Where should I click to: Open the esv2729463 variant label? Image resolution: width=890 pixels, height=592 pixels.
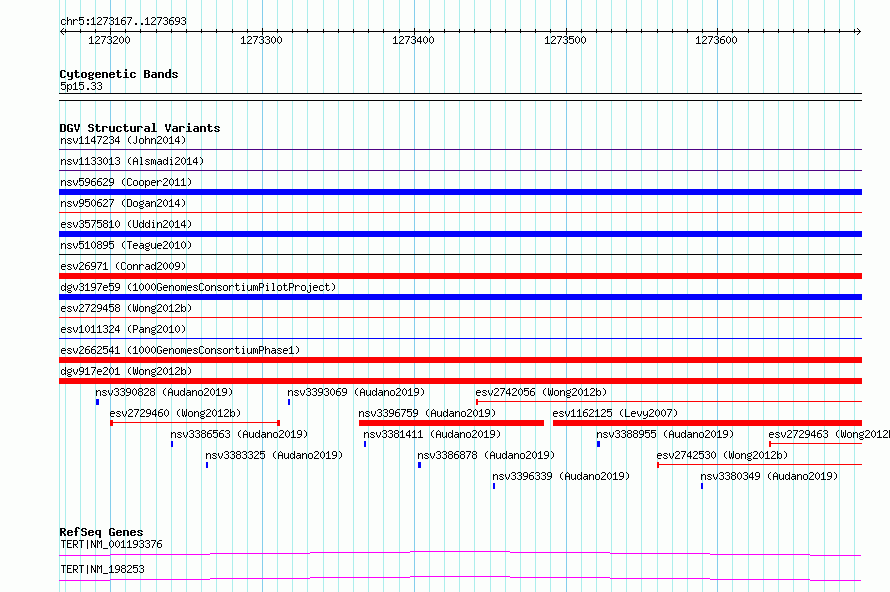829,434
